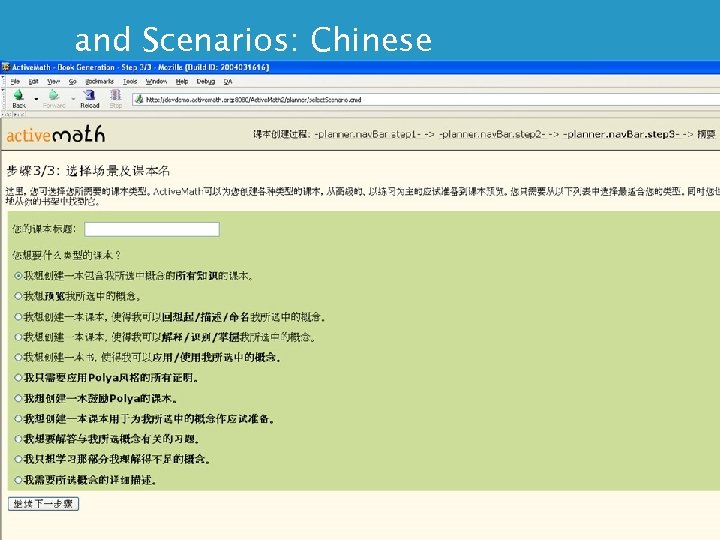Select the fifth radio option in the list
The width and height of the screenshot is (720, 540).
click(18, 357)
